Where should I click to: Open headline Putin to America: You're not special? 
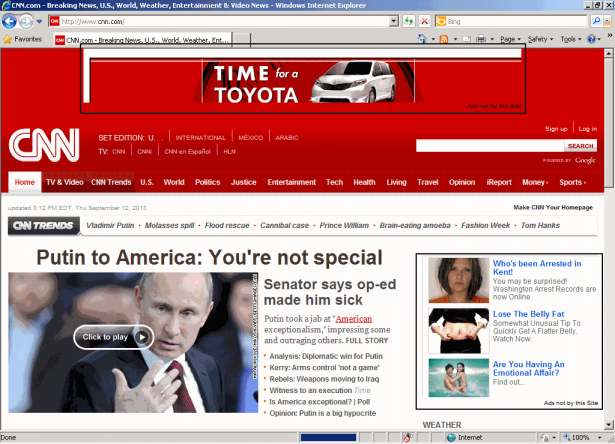(x=209, y=258)
